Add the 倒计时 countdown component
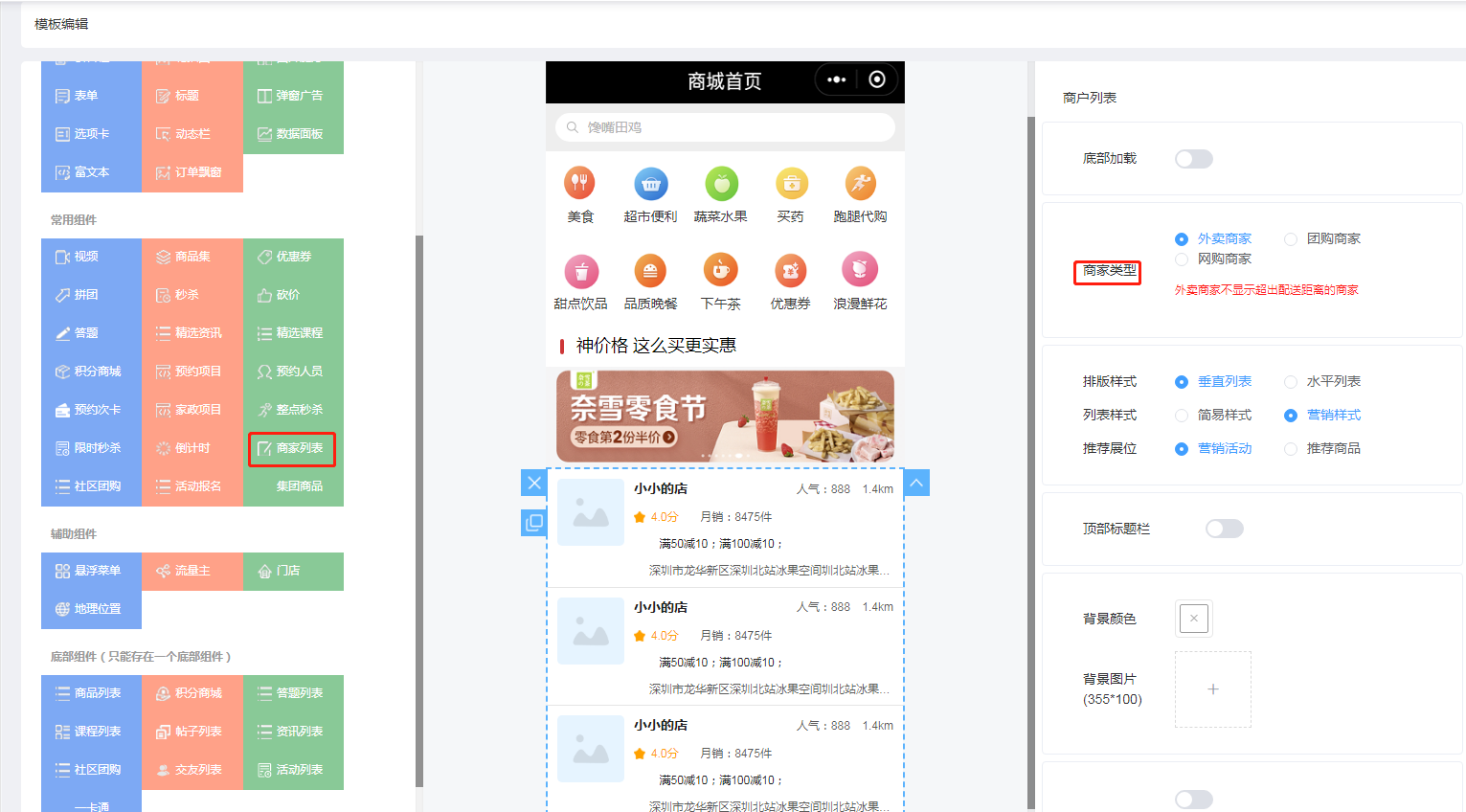Image resolution: width=1466 pixels, height=812 pixels. point(192,448)
